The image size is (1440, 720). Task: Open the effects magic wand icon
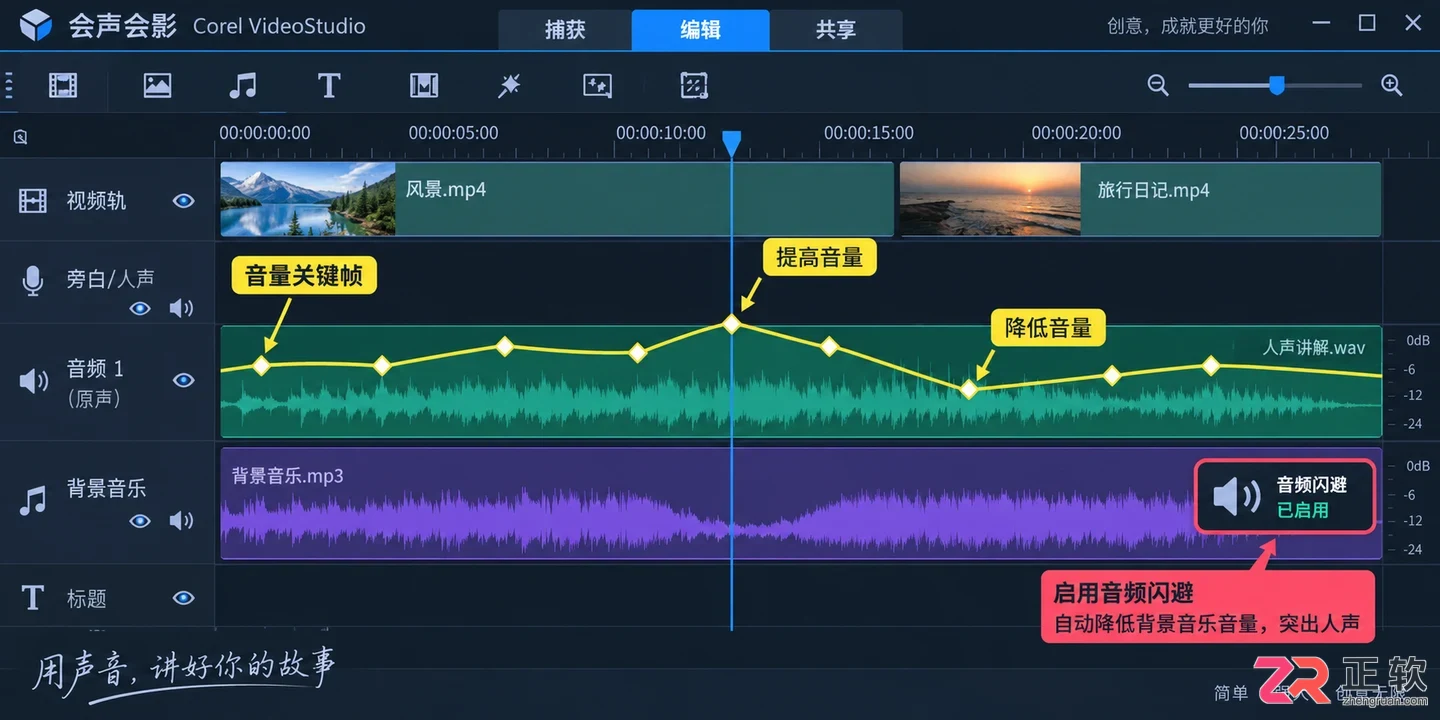509,85
